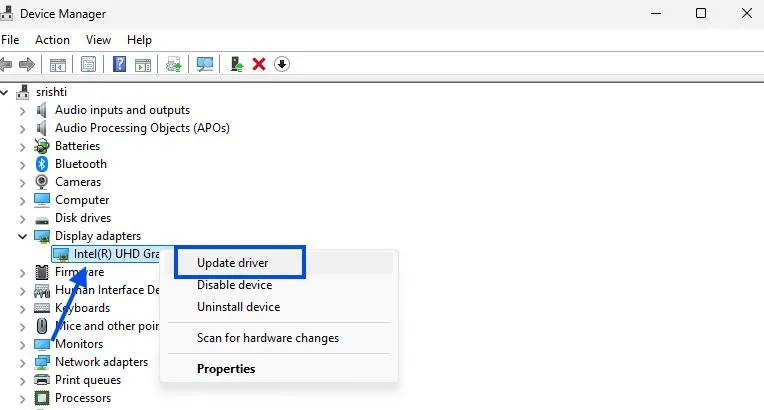This screenshot has height=410, width=764.
Task: Click the Computer monitor icon
Action: [x=42, y=200]
